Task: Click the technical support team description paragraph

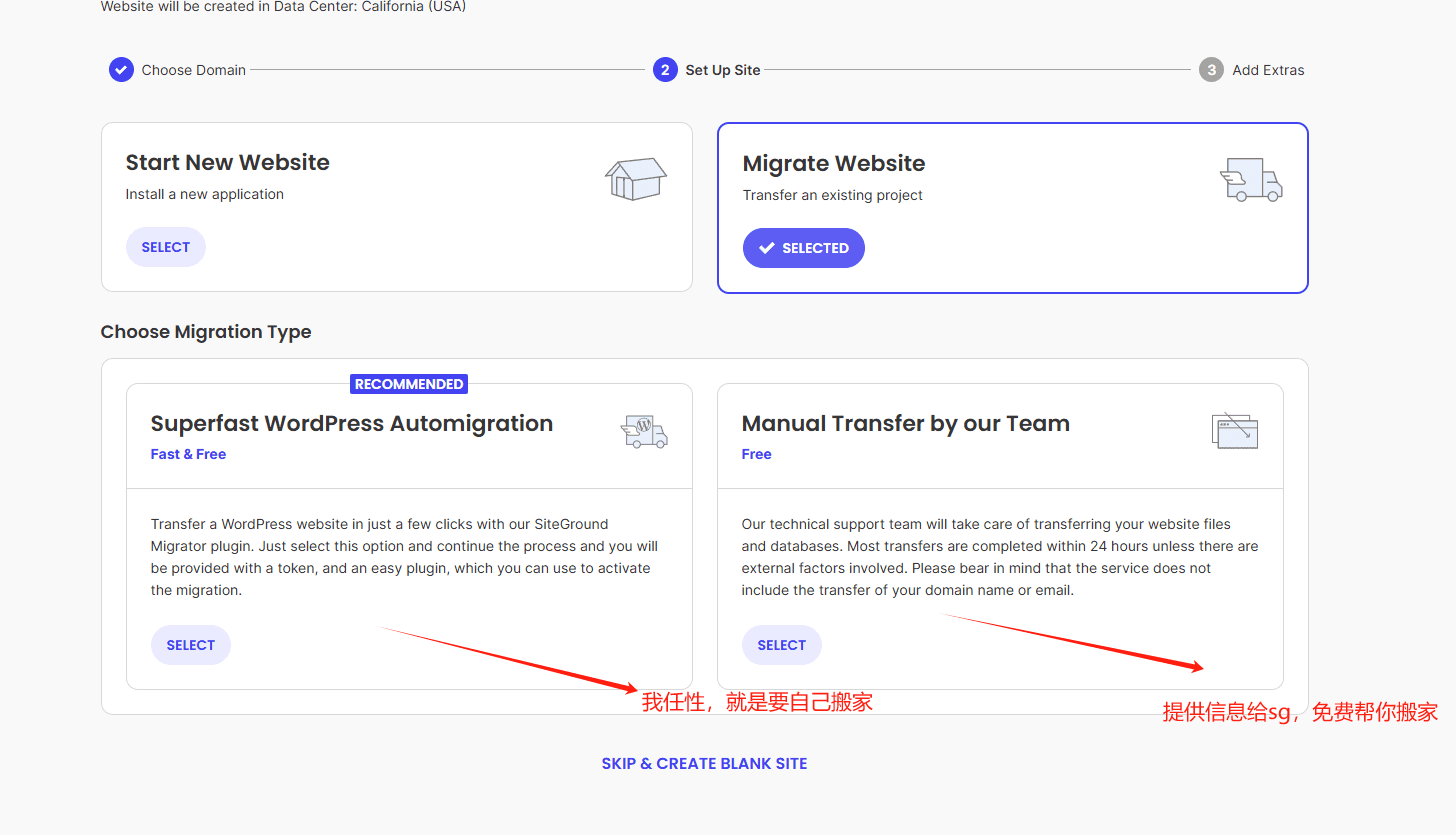Action: coord(1000,557)
